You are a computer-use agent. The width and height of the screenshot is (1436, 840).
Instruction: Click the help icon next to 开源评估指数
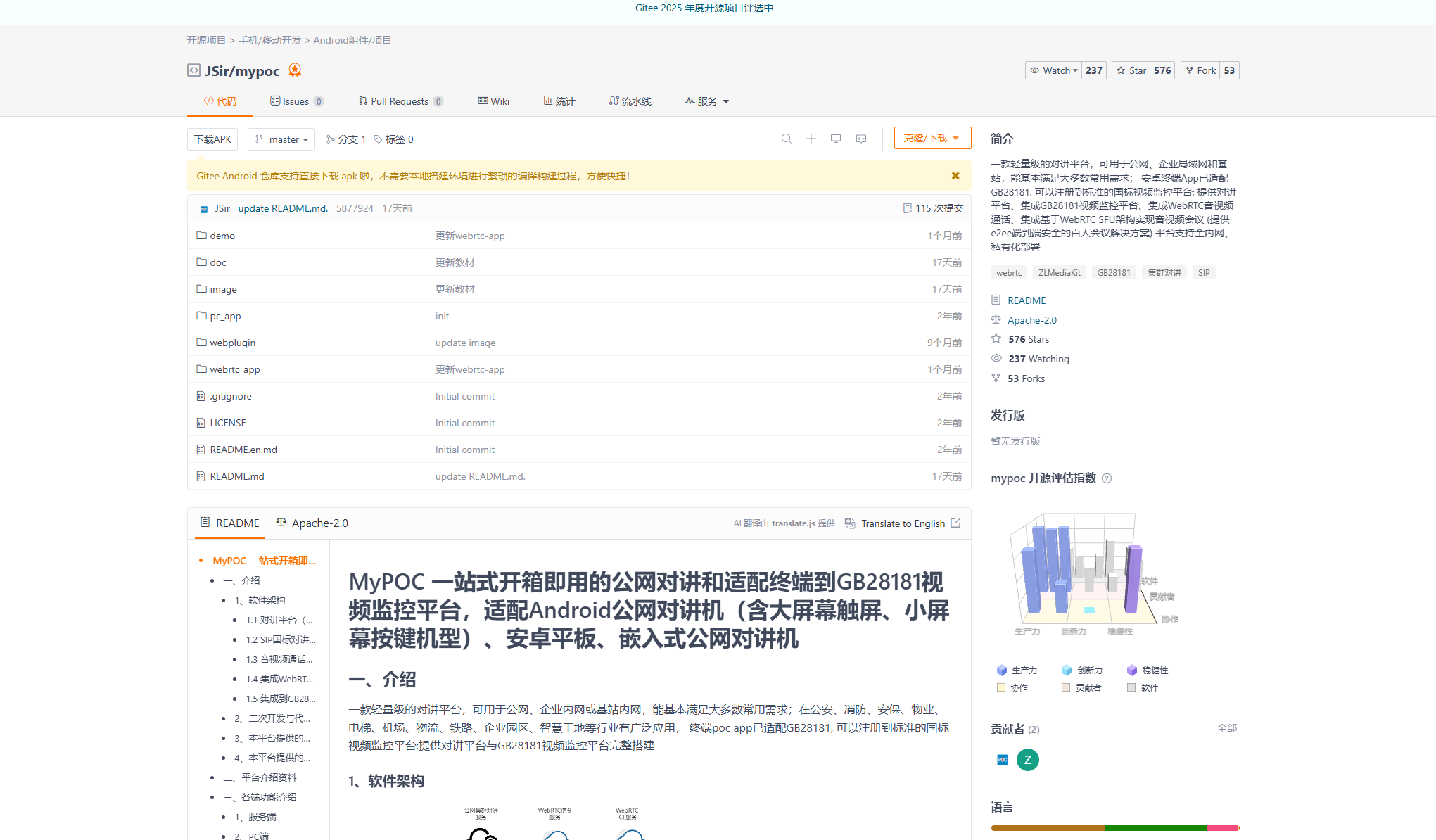[x=1107, y=478]
